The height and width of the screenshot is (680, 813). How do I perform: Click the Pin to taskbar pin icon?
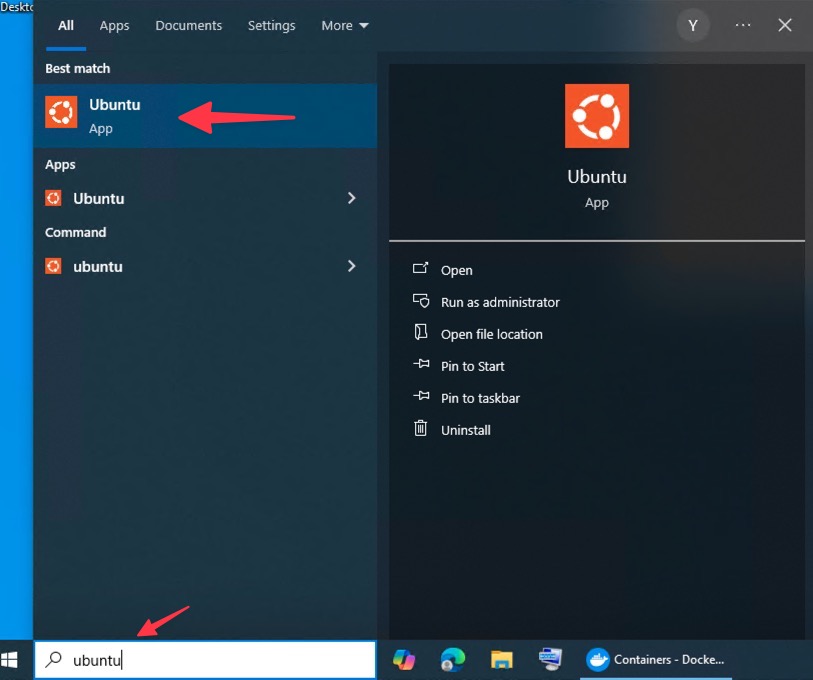coord(421,396)
